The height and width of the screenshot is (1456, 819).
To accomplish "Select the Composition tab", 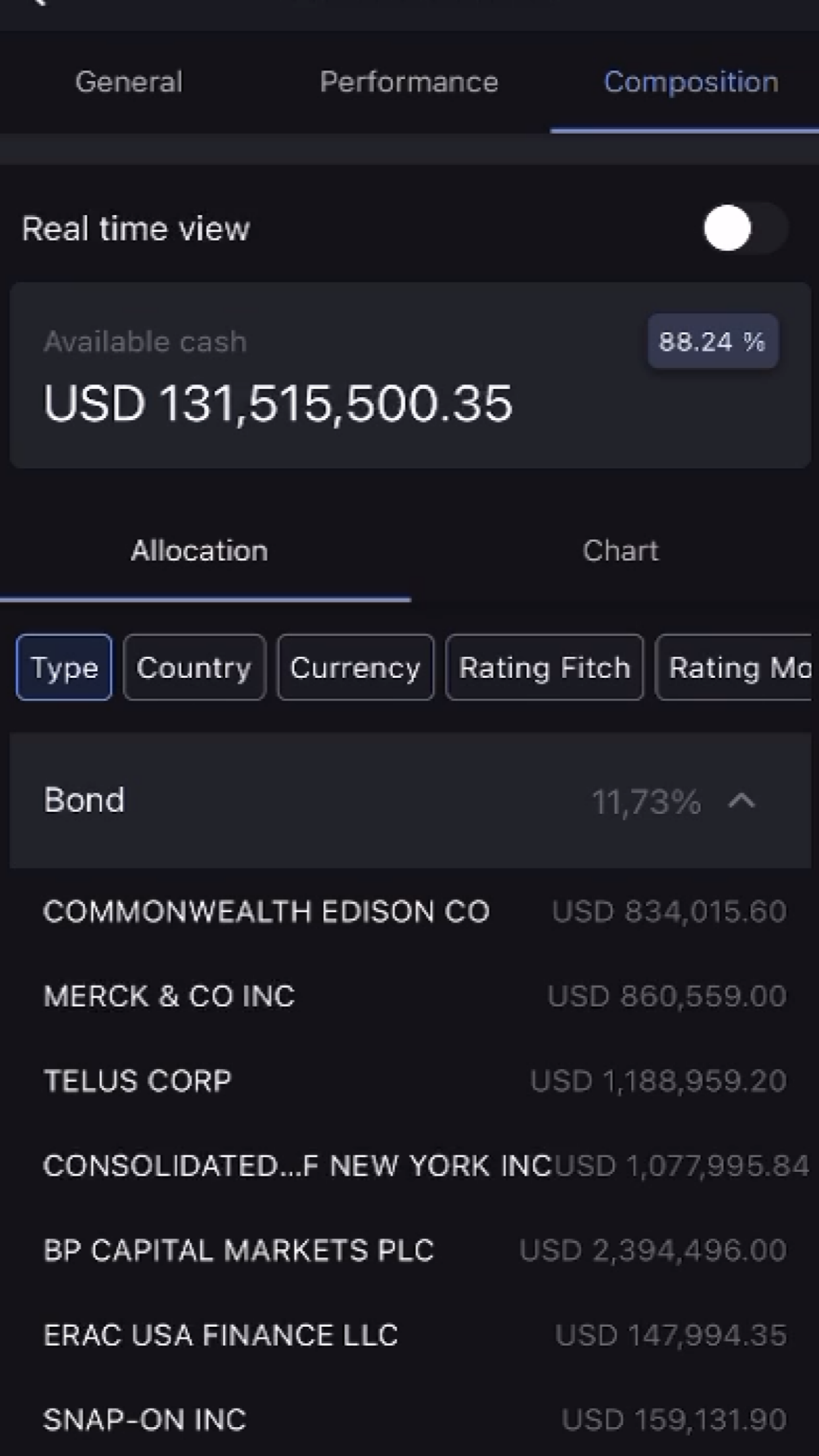I will 690,82.
